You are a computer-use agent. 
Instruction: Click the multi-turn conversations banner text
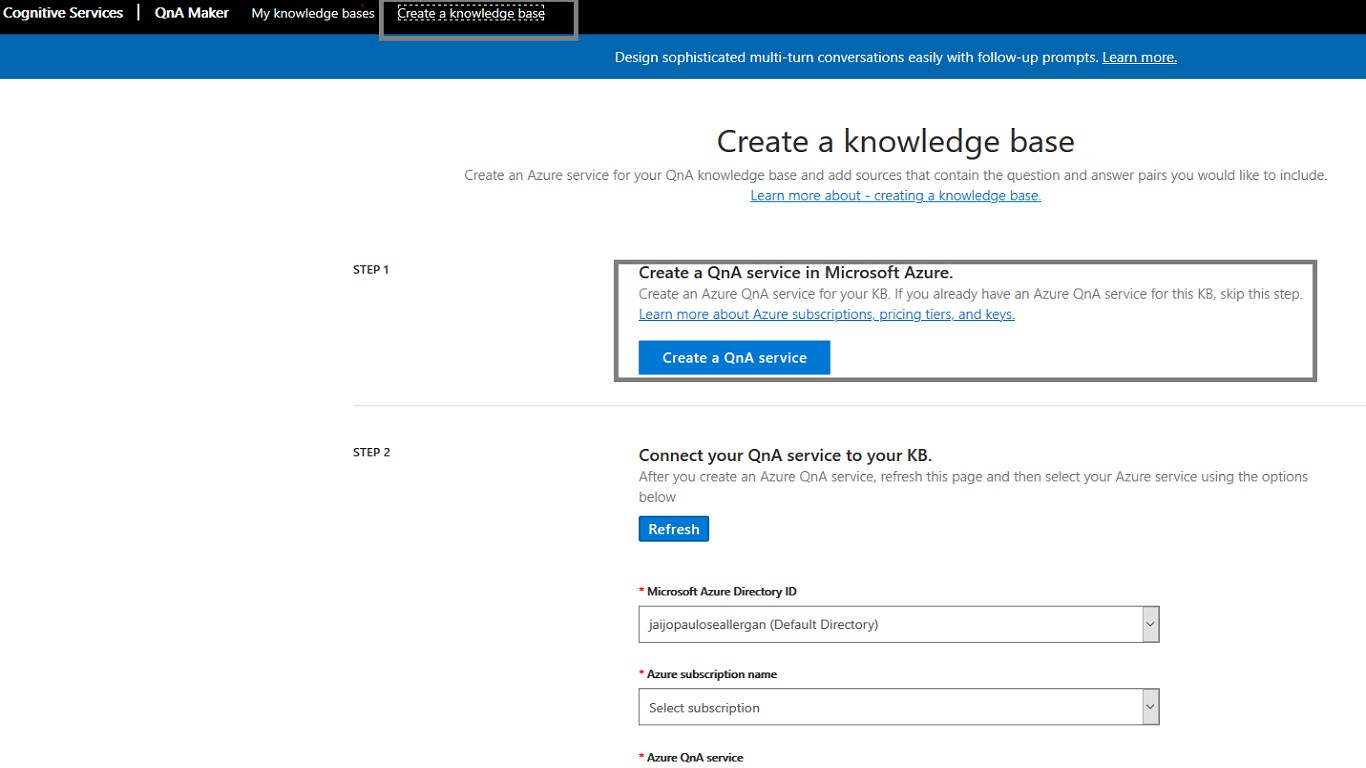pyautogui.click(x=857, y=58)
